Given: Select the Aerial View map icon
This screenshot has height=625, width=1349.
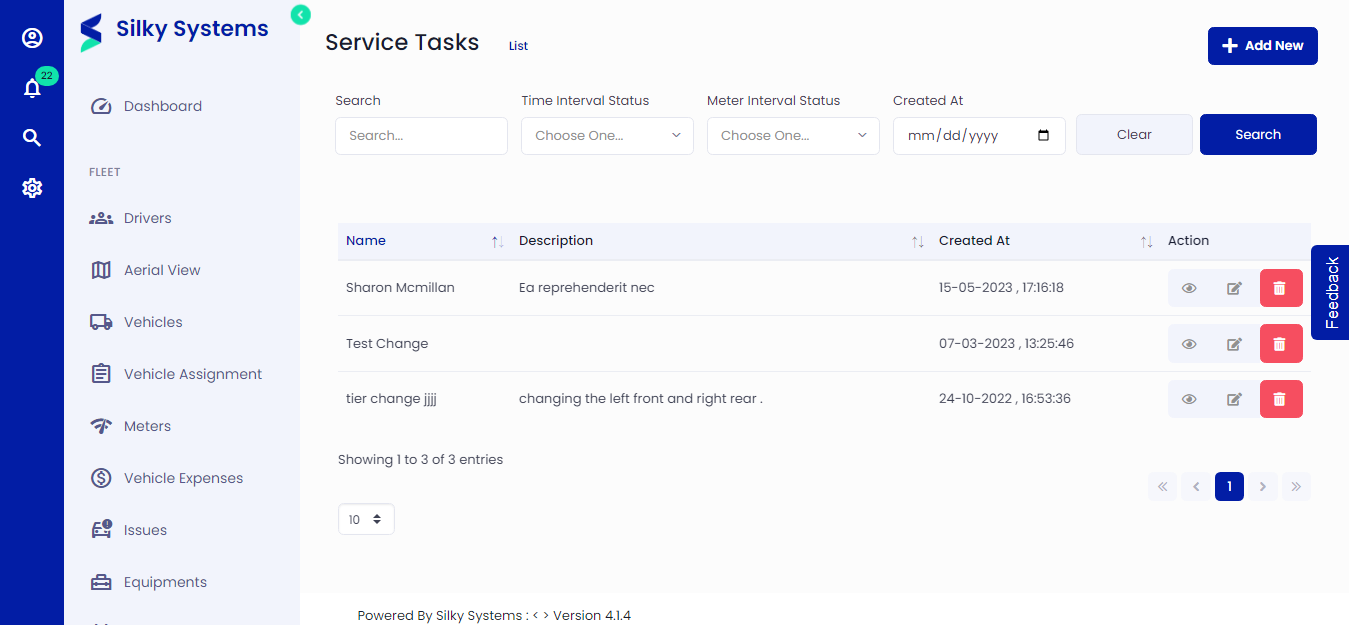Looking at the screenshot, I should [x=101, y=269].
